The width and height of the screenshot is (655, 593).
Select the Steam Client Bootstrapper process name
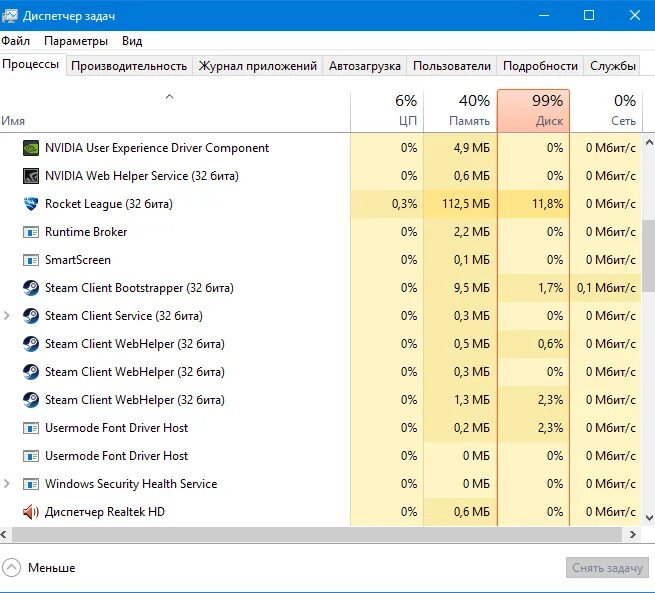(x=139, y=288)
